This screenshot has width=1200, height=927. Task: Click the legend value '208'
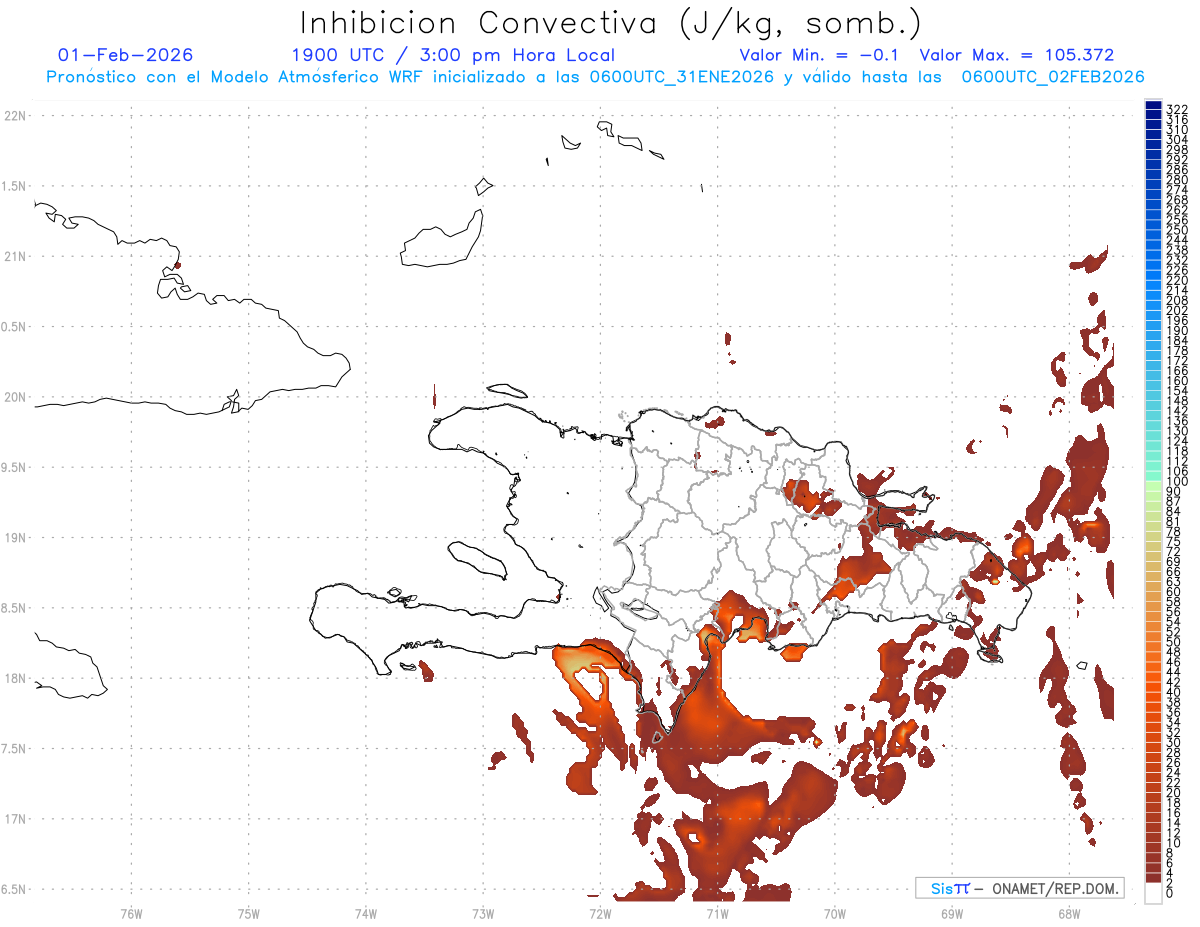click(1177, 300)
